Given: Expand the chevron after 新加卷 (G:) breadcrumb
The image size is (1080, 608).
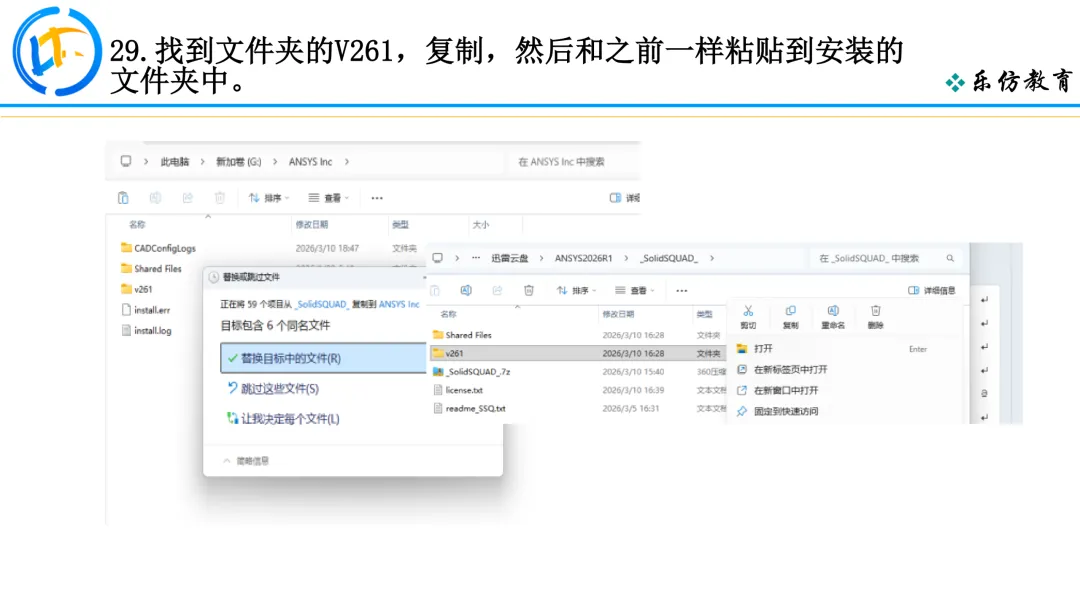Looking at the screenshot, I should click(x=275, y=162).
